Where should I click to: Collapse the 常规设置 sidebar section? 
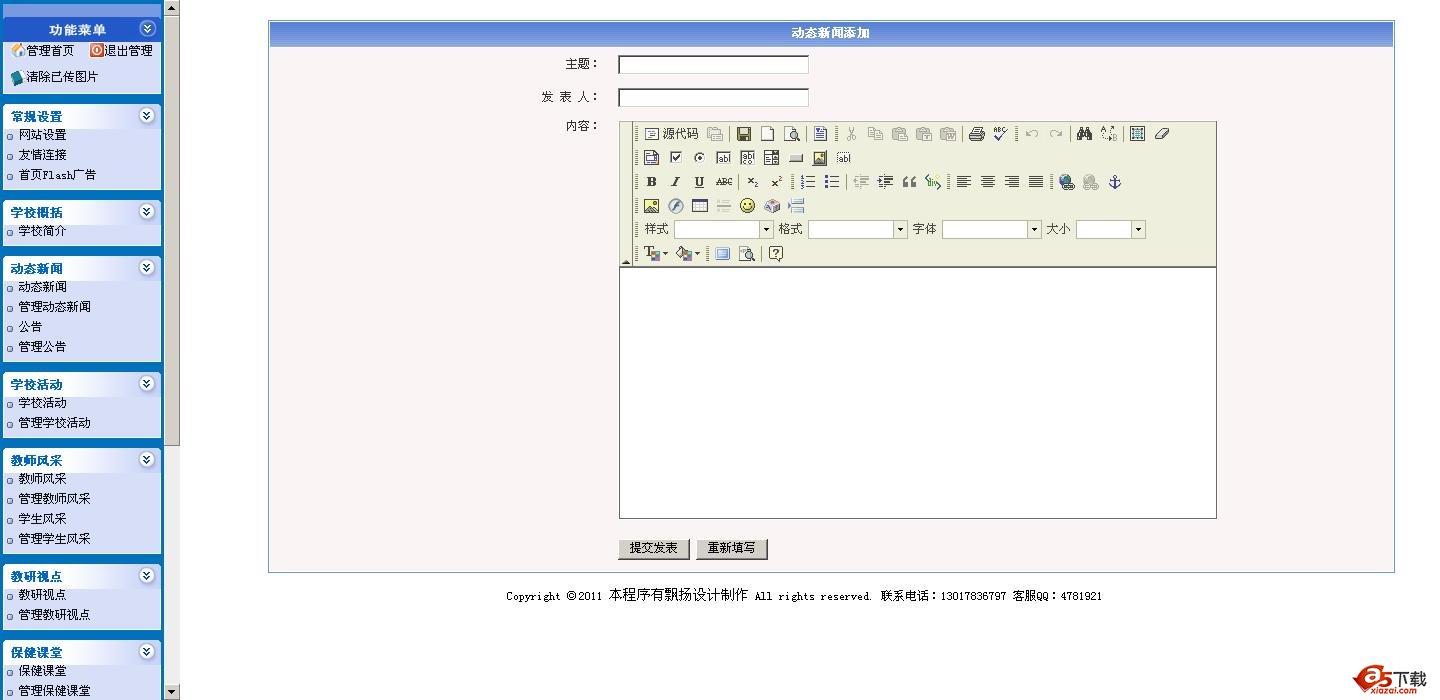coord(147,116)
